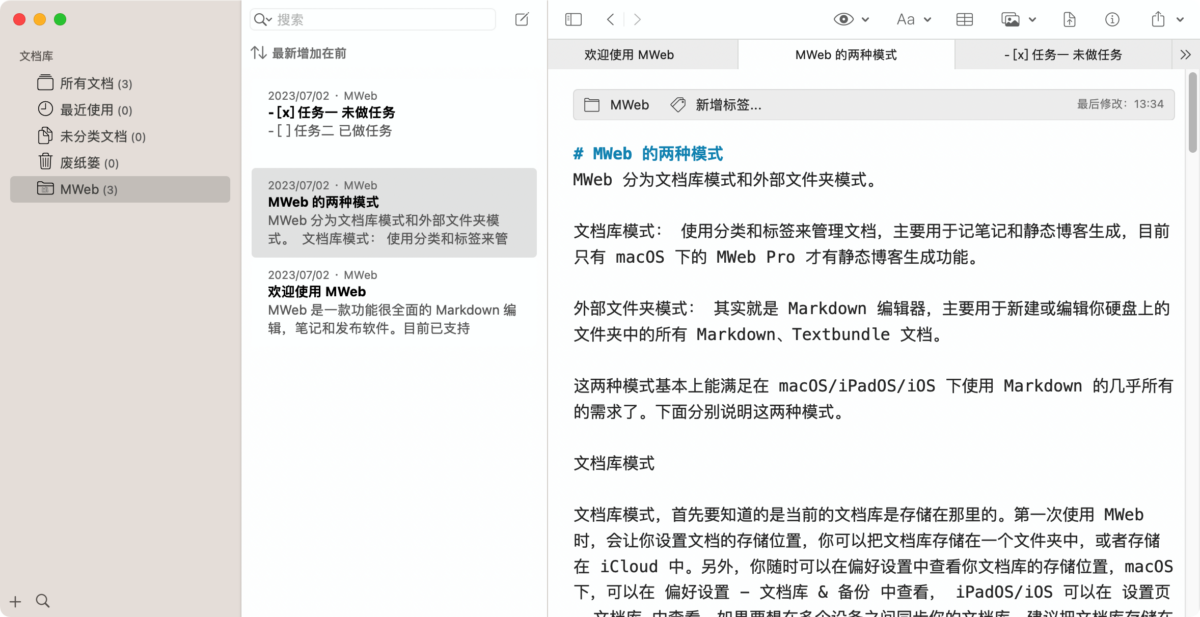The height and width of the screenshot is (617, 1200).
Task: Click the folder icon in document header
Action: click(x=591, y=104)
